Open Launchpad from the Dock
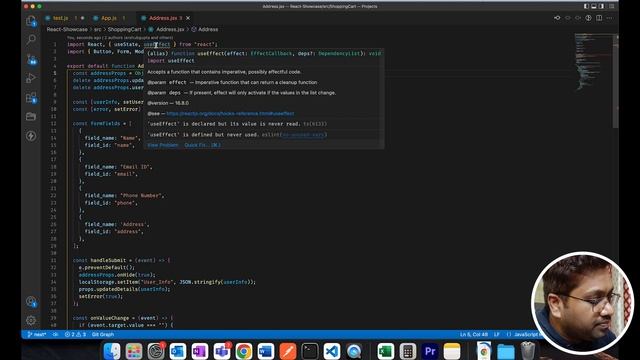The height and width of the screenshot is (360, 640). pos(134,351)
